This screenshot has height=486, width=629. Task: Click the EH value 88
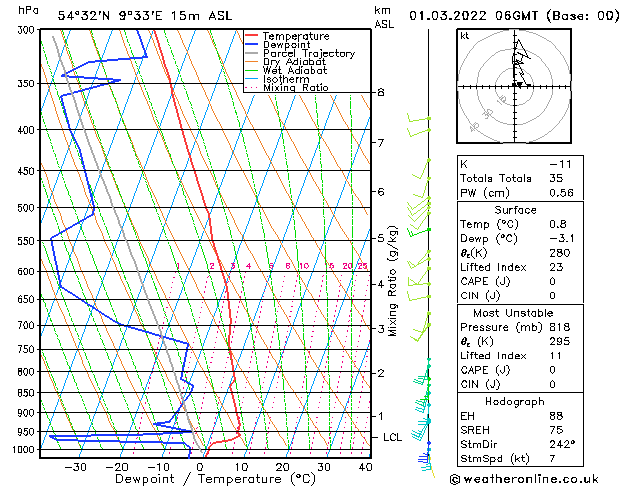click(556, 415)
